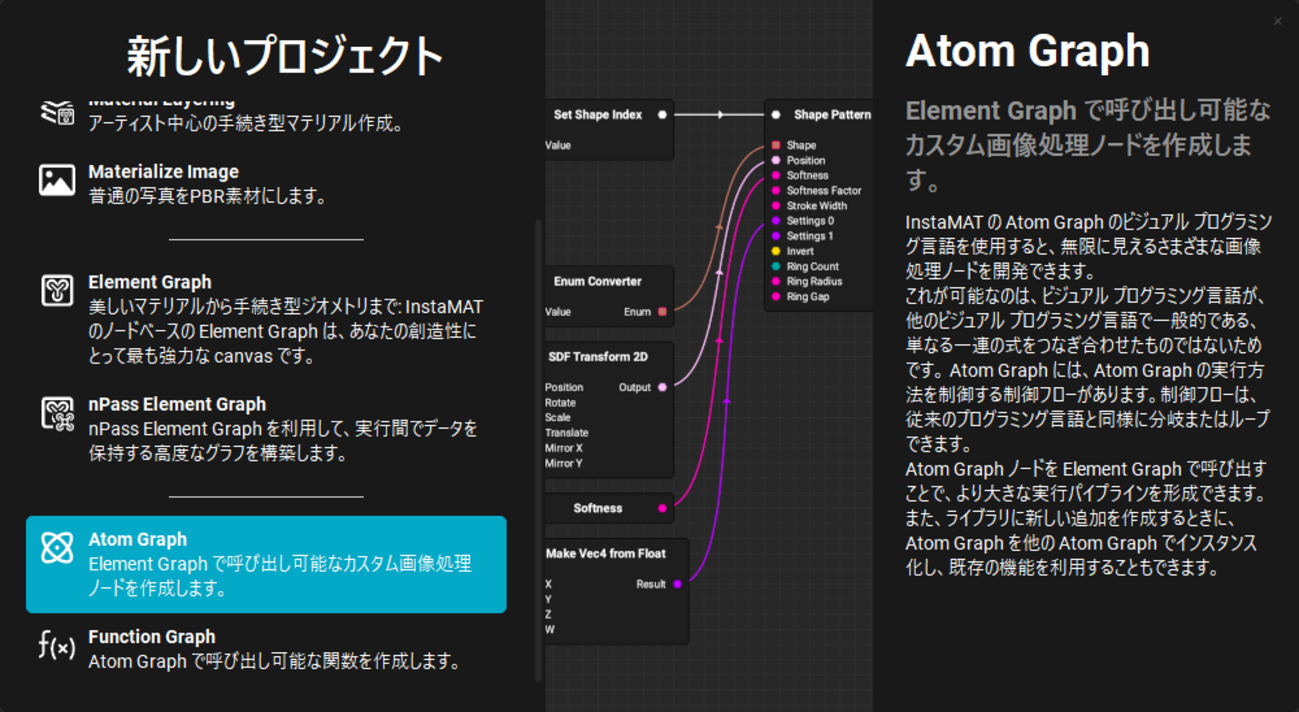
Task: Click the teal Ring Count input pin
Action: (x=776, y=267)
